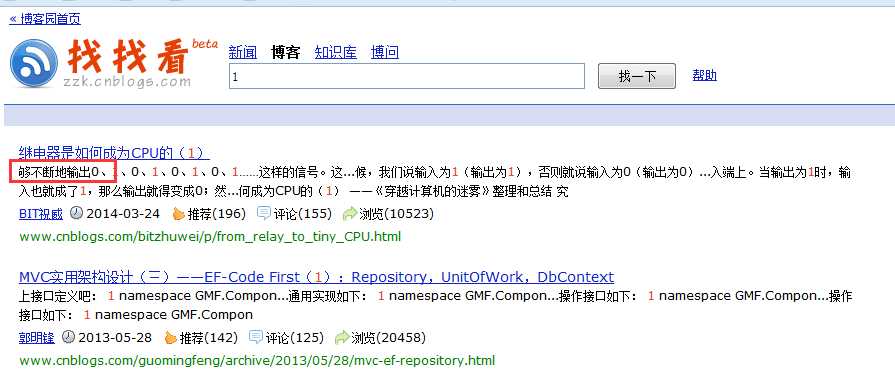Focus the search input containing 1
Image resolution: width=895 pixels, height=380 pixels.
pyautogui.click(x=407, y=76)
